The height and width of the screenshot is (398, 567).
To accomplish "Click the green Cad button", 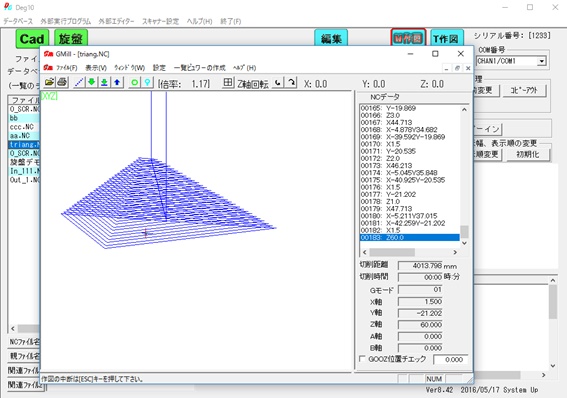I will 32,39.
